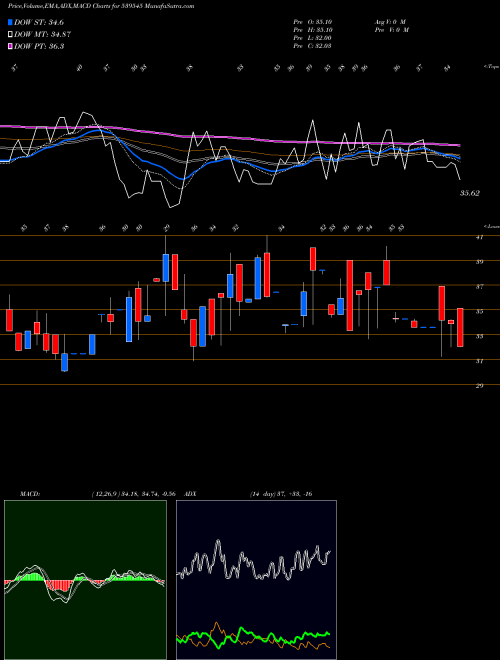Click the 35.62 last price label

470,193
